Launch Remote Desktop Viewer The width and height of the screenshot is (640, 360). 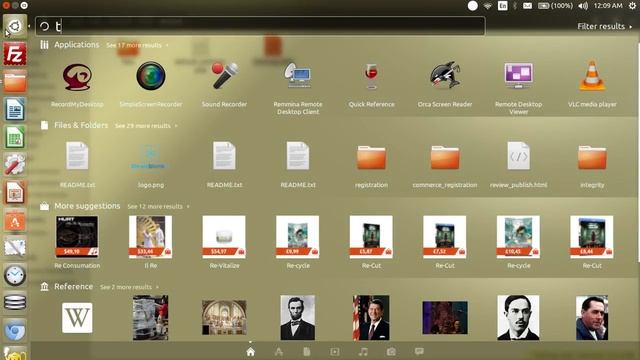[518, 76]
